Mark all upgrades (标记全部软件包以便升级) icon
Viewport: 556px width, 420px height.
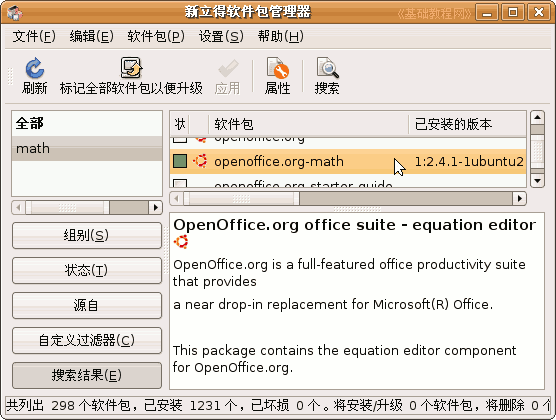pyautogui.click(x=131, y=68)
